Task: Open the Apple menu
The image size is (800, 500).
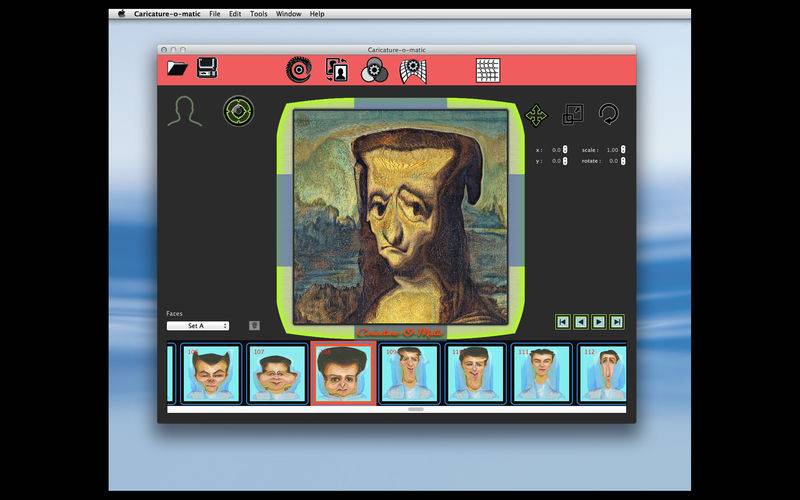Action: [121, 14]
